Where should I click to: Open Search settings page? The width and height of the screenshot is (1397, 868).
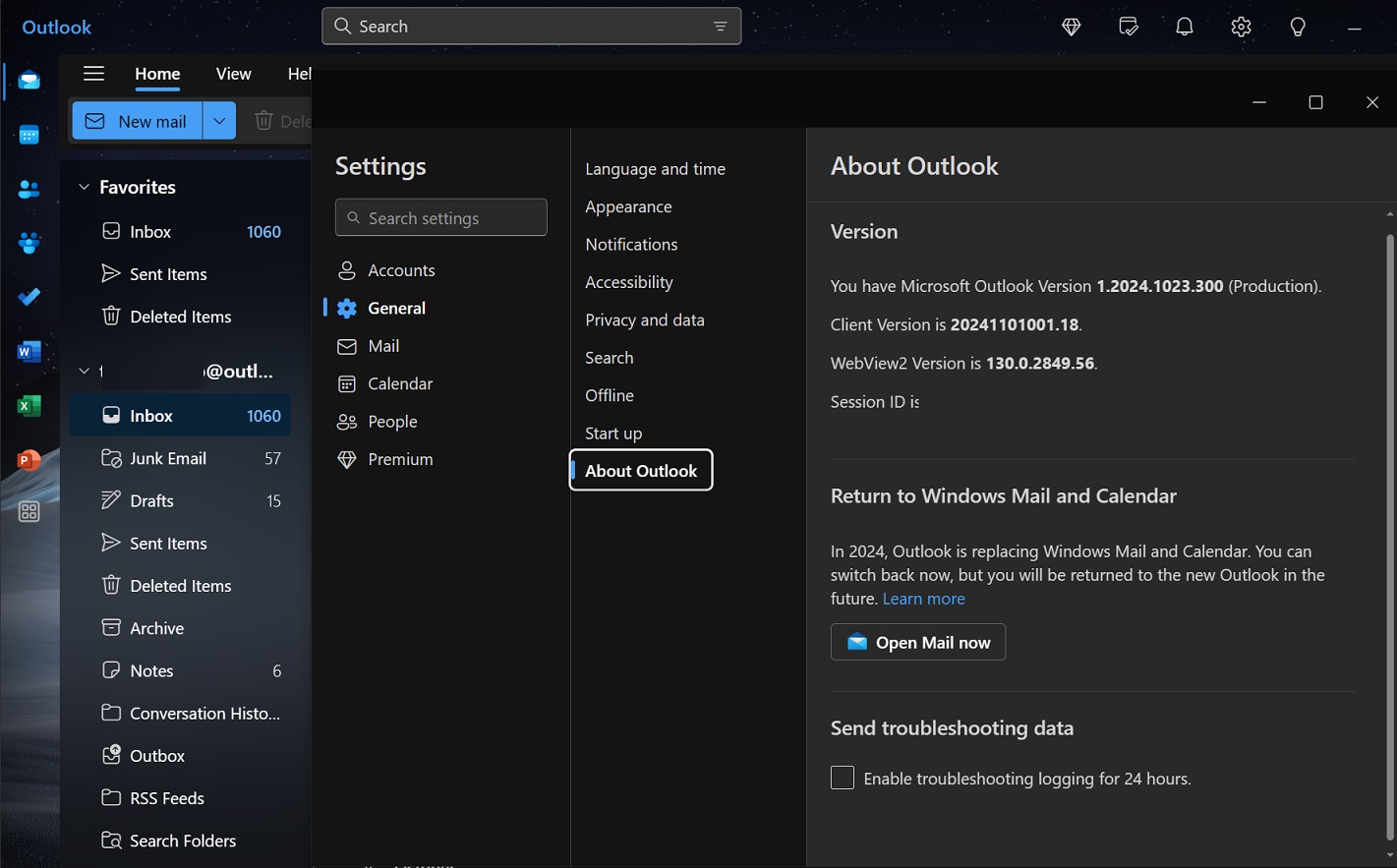tap(610, 358)
